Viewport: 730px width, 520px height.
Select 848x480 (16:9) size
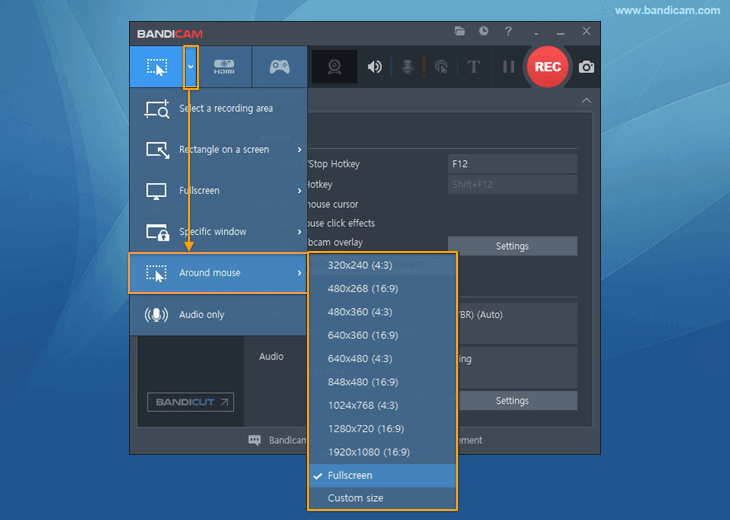click(382, 382)
